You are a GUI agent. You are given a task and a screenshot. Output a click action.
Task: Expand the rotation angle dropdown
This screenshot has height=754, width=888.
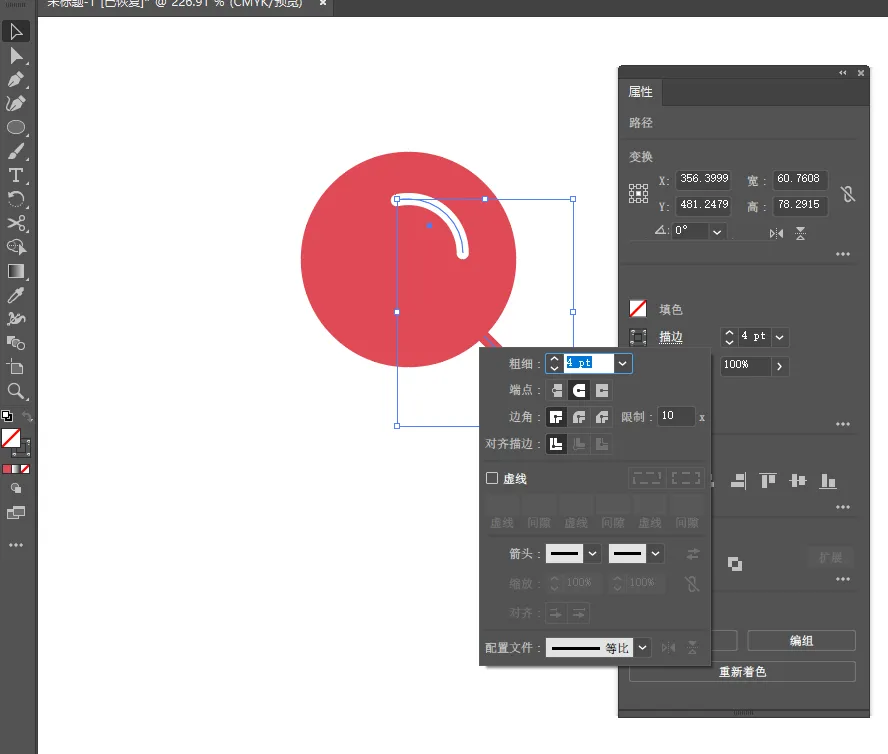click(717, 232)
